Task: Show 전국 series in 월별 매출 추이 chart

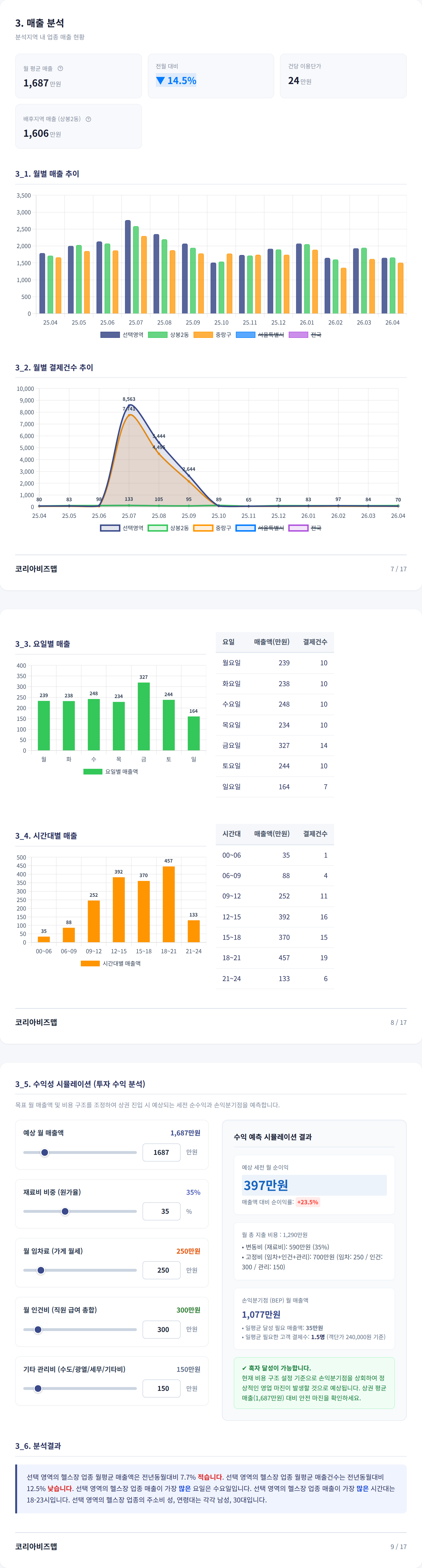Action: [x=305, y=335]
